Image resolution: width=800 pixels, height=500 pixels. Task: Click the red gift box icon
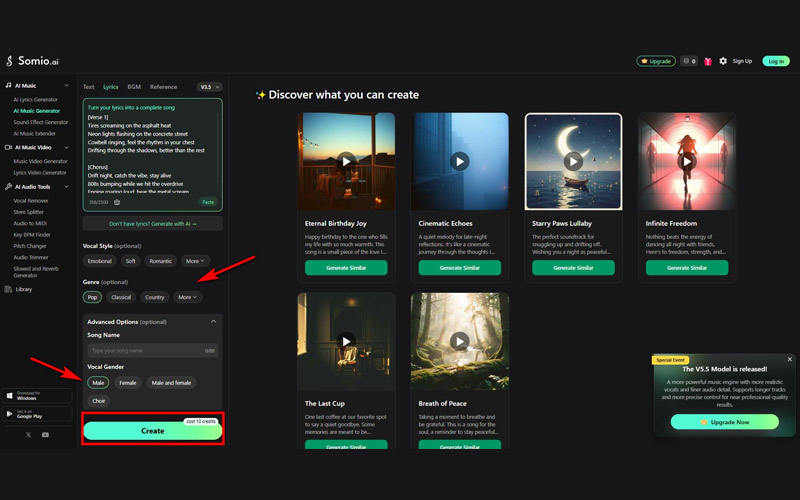[x=708, y=61]
